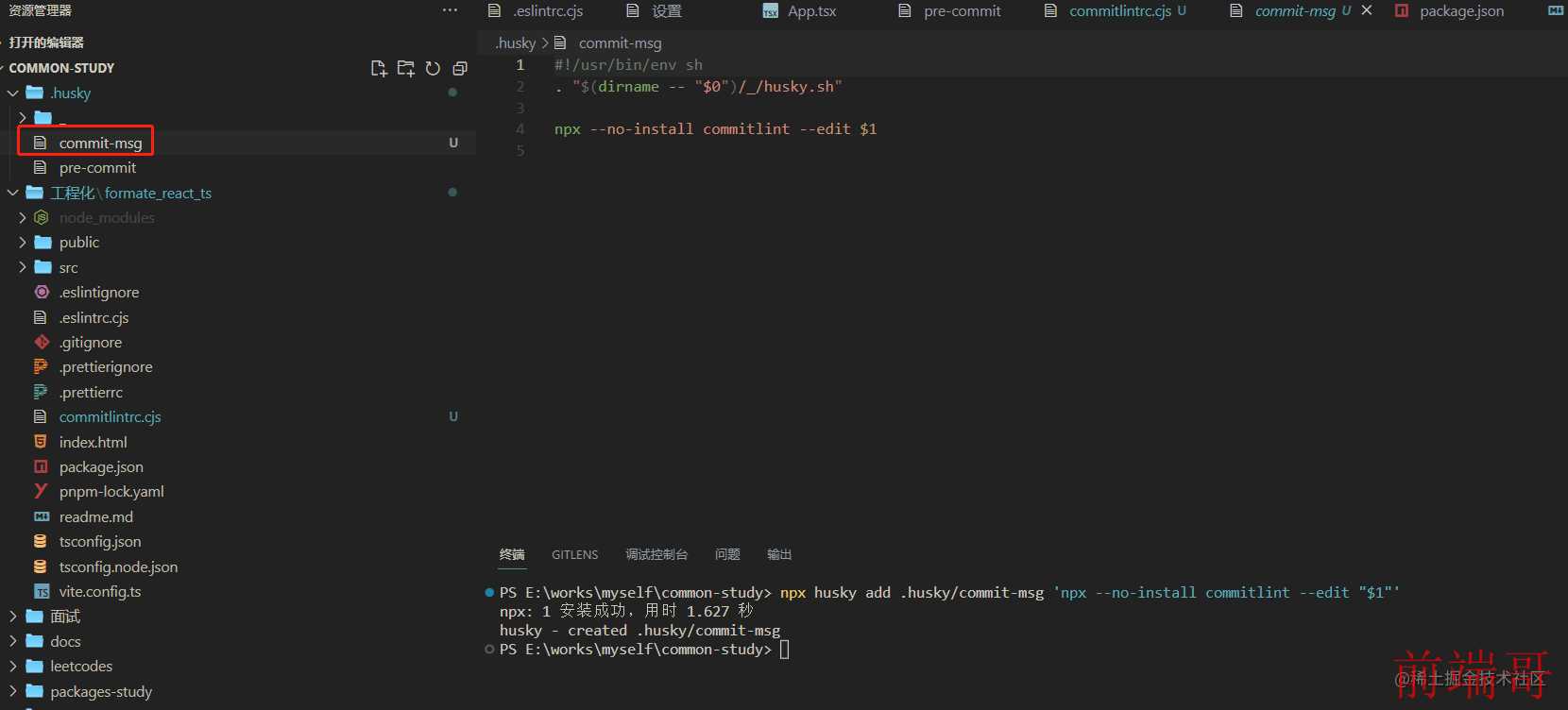The height and width of the screenshot is (710, 1568).
Task: Expand the 面试 folder
Action: coord(13,616)
